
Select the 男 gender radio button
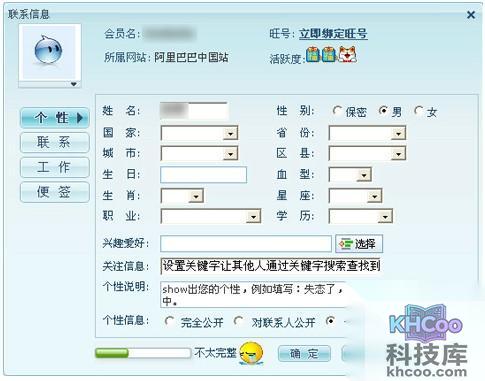click(383, 110)
